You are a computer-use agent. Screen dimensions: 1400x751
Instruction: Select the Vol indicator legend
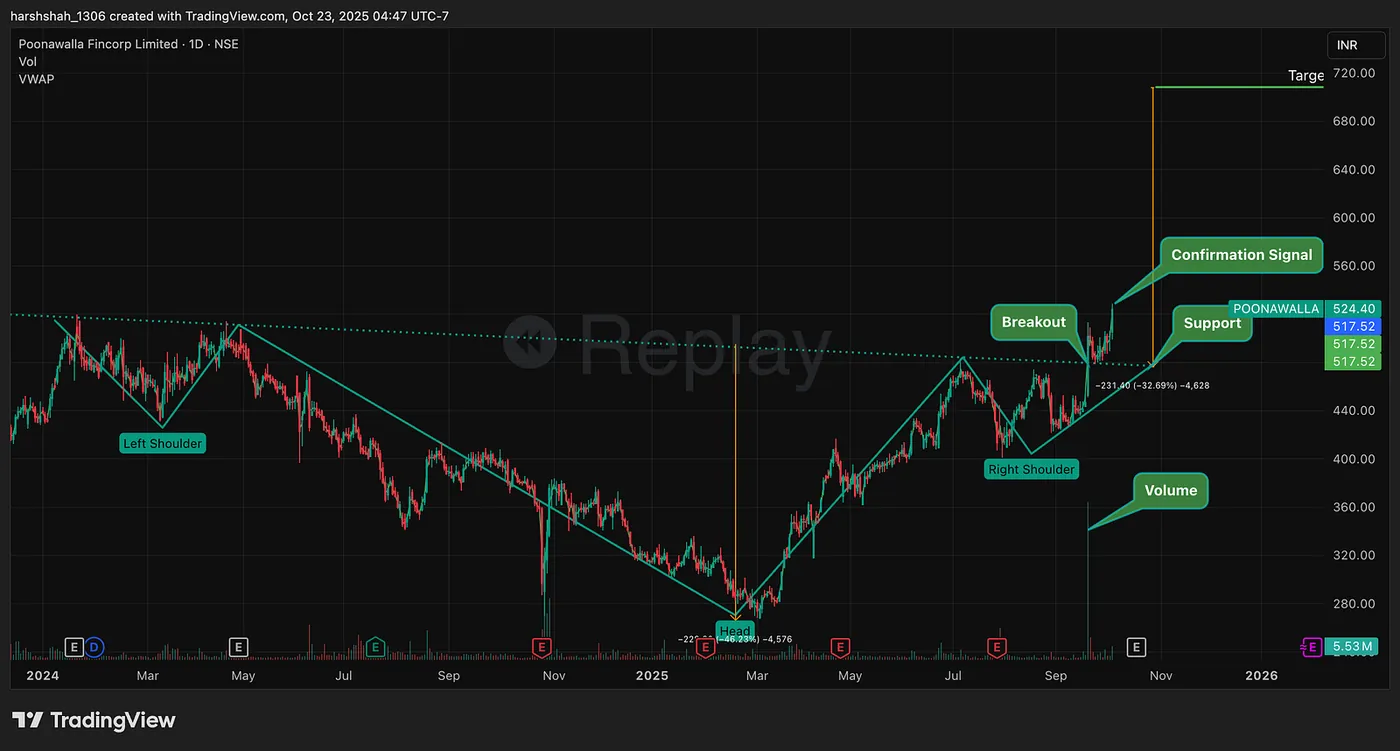point(28,61)
